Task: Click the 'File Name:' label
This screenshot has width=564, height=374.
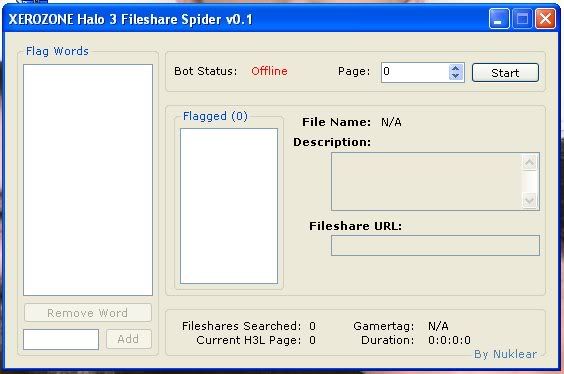Action: 336,122
